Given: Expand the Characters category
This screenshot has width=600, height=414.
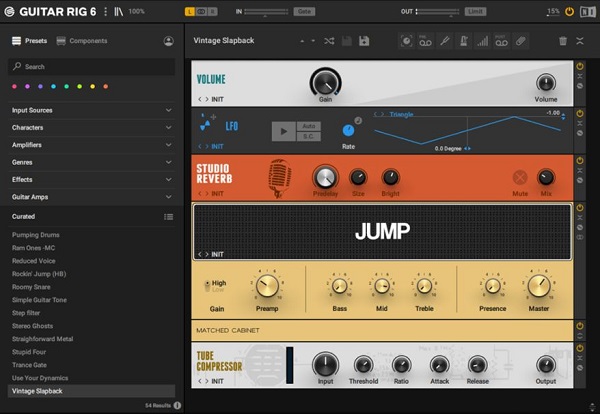Looking at the screenshot, I should pos(91,127).
